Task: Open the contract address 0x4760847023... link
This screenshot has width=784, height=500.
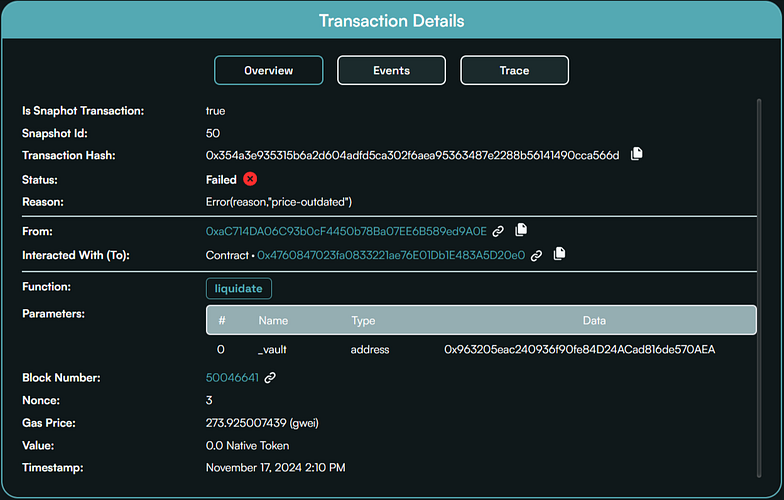Action: [x=391, y=256]
